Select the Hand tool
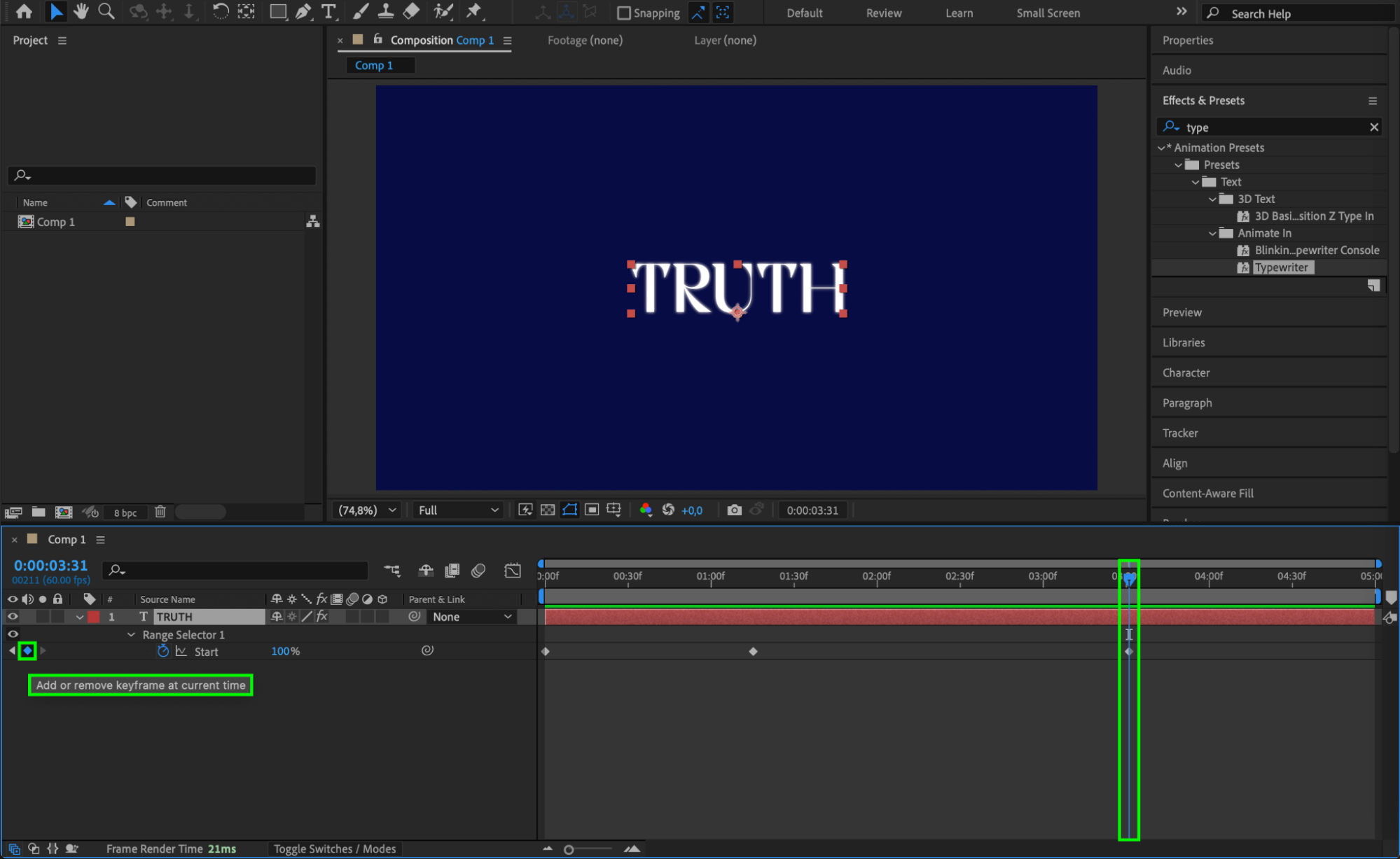This screenshot has height=859, width=1400. [x=81, y=11]
